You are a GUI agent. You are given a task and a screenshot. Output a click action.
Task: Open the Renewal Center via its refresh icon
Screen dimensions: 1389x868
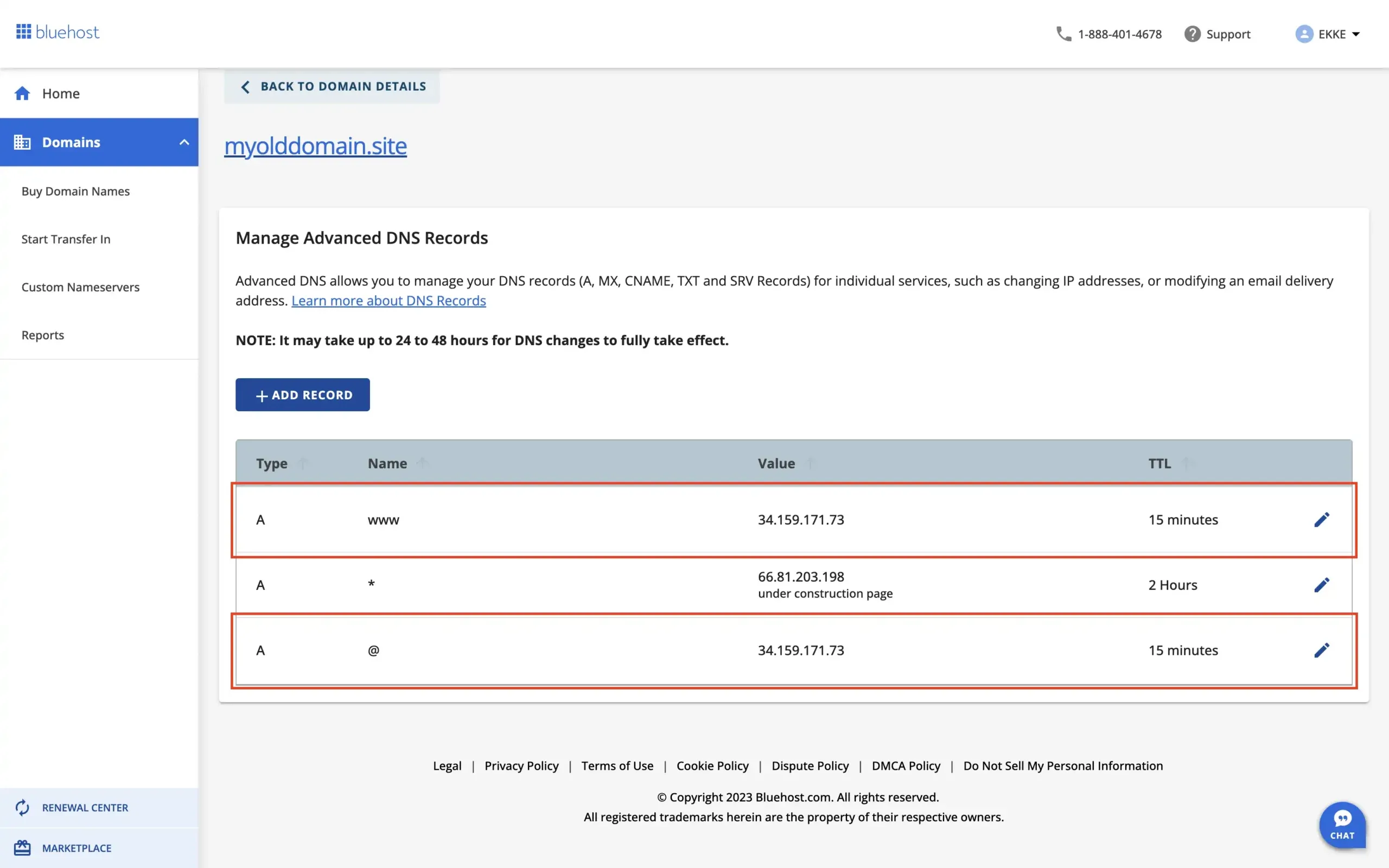coord(23,807)
